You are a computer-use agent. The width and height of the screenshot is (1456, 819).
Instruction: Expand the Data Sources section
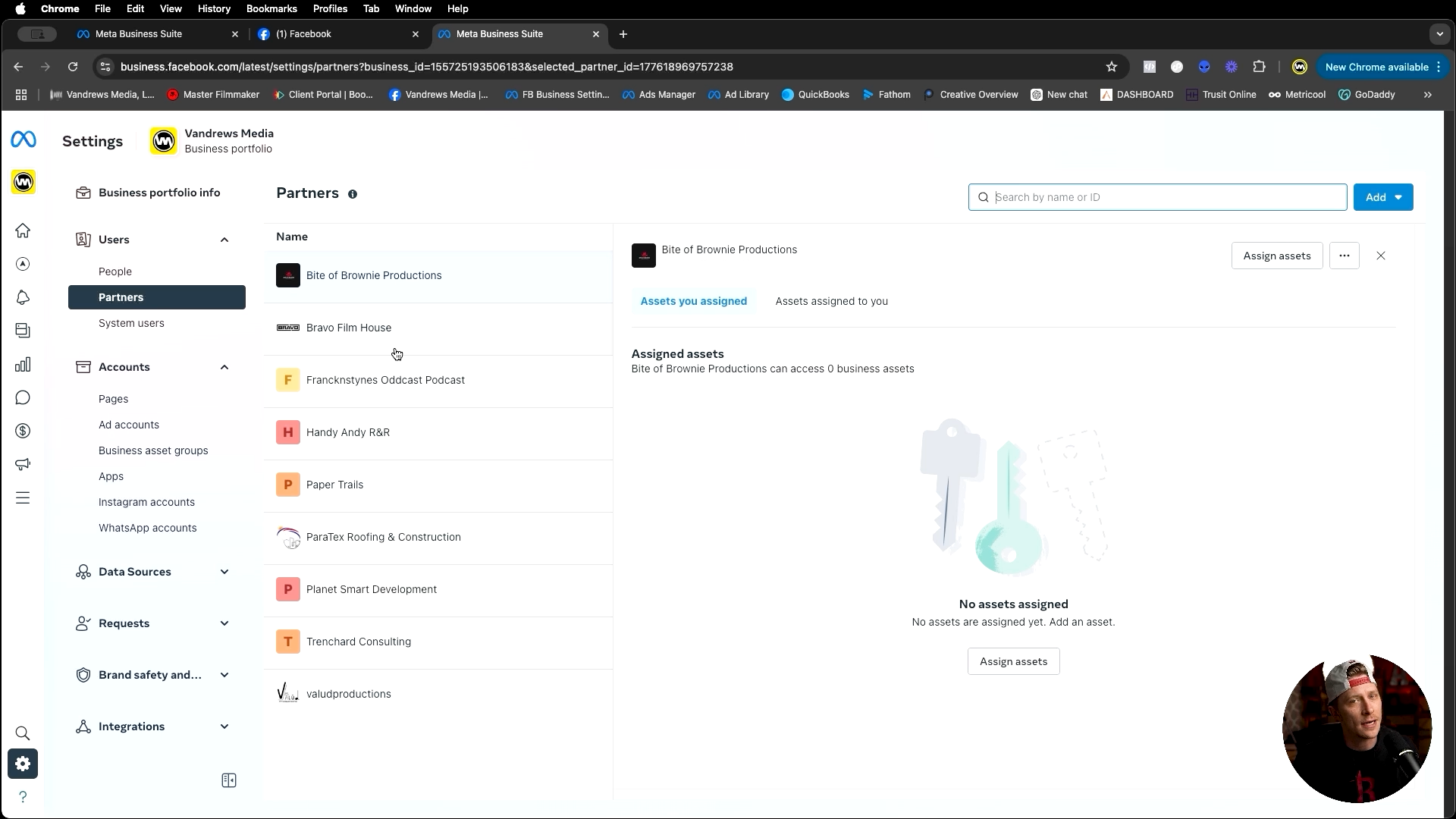coord(224,572)
